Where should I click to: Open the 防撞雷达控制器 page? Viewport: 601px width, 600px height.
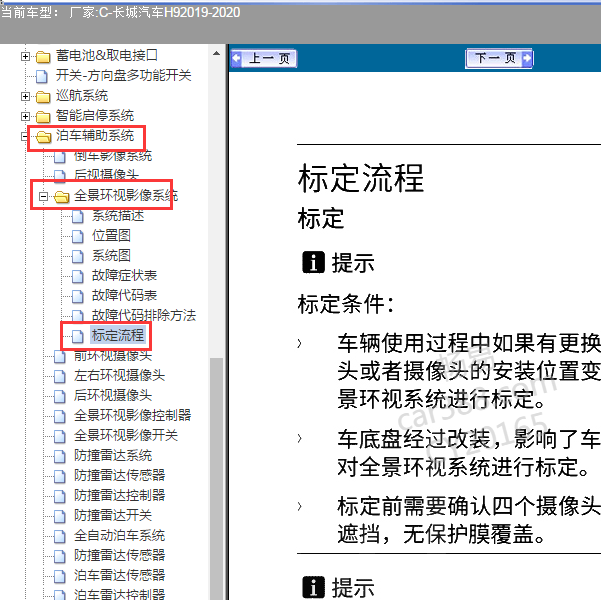coord(119,495)
